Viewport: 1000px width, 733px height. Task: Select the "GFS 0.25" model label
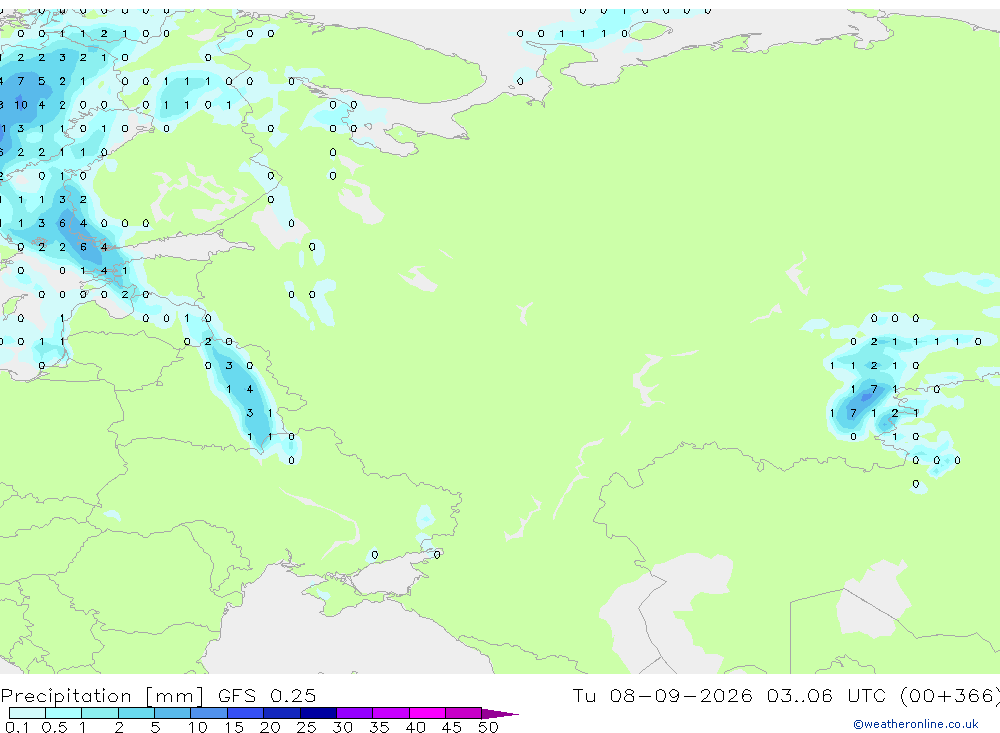267,696
